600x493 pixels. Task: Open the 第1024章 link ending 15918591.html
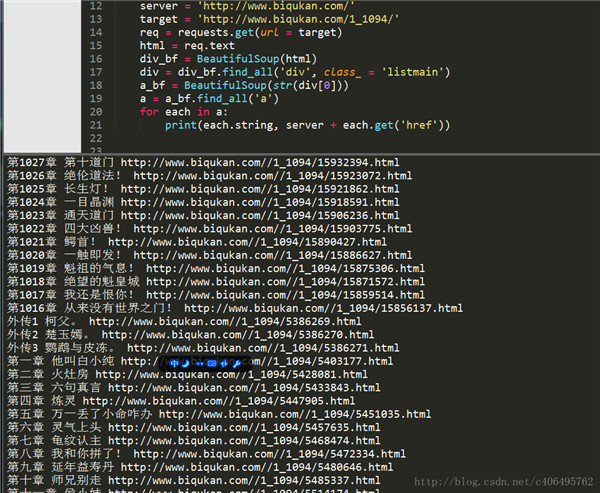260,202
